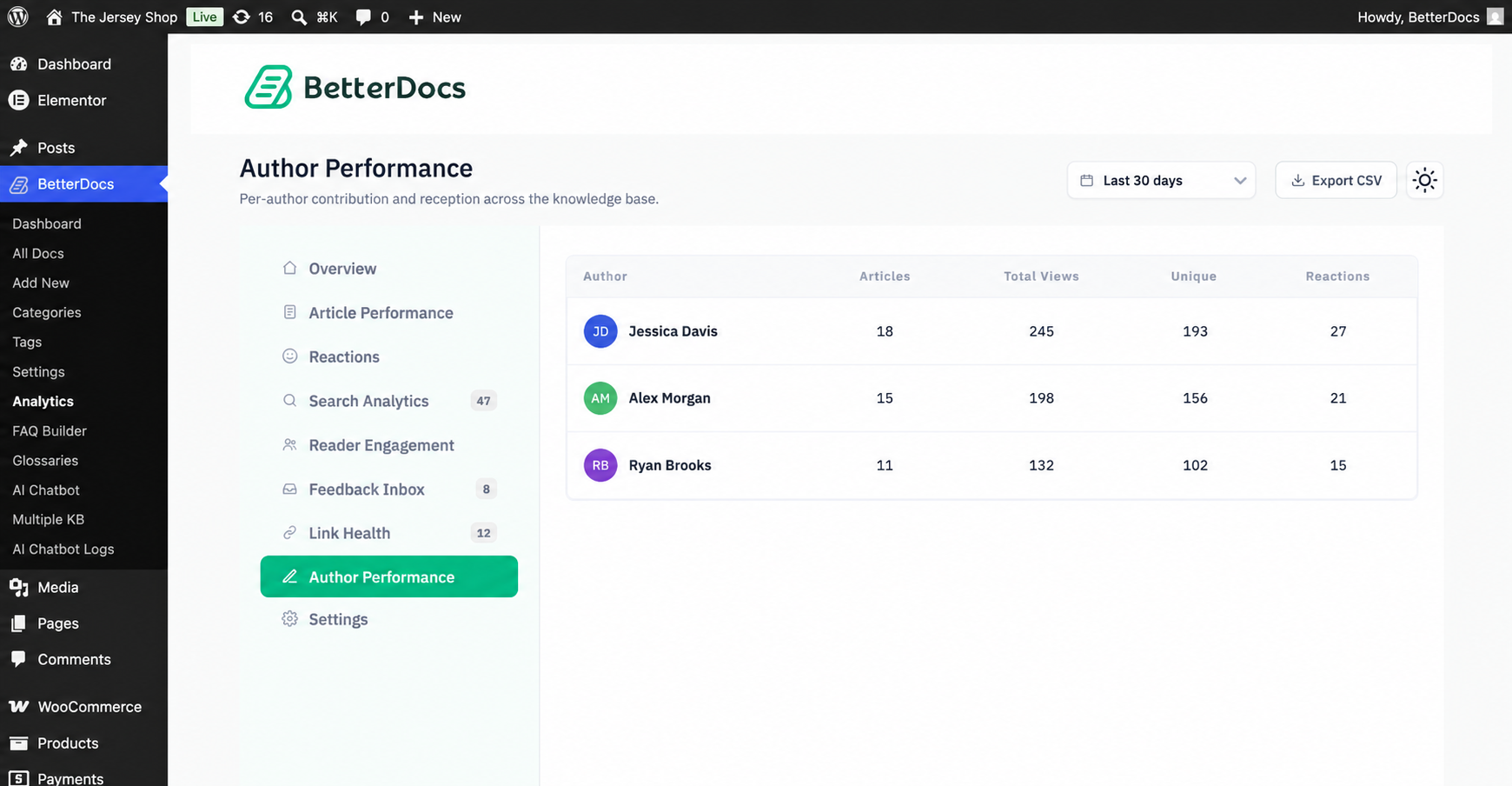Image resolution: width=1512 pixels, height=786 pixels.
Task: Open the Last 30 days dropdown
Action: coord(1161,180)
